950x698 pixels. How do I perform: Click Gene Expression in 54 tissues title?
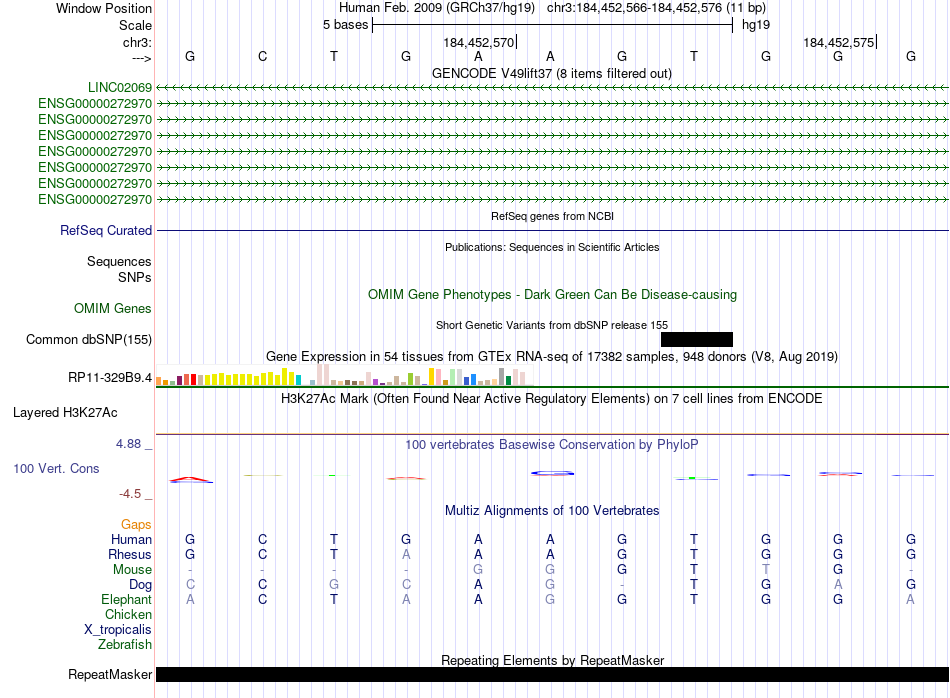[552, 356]
